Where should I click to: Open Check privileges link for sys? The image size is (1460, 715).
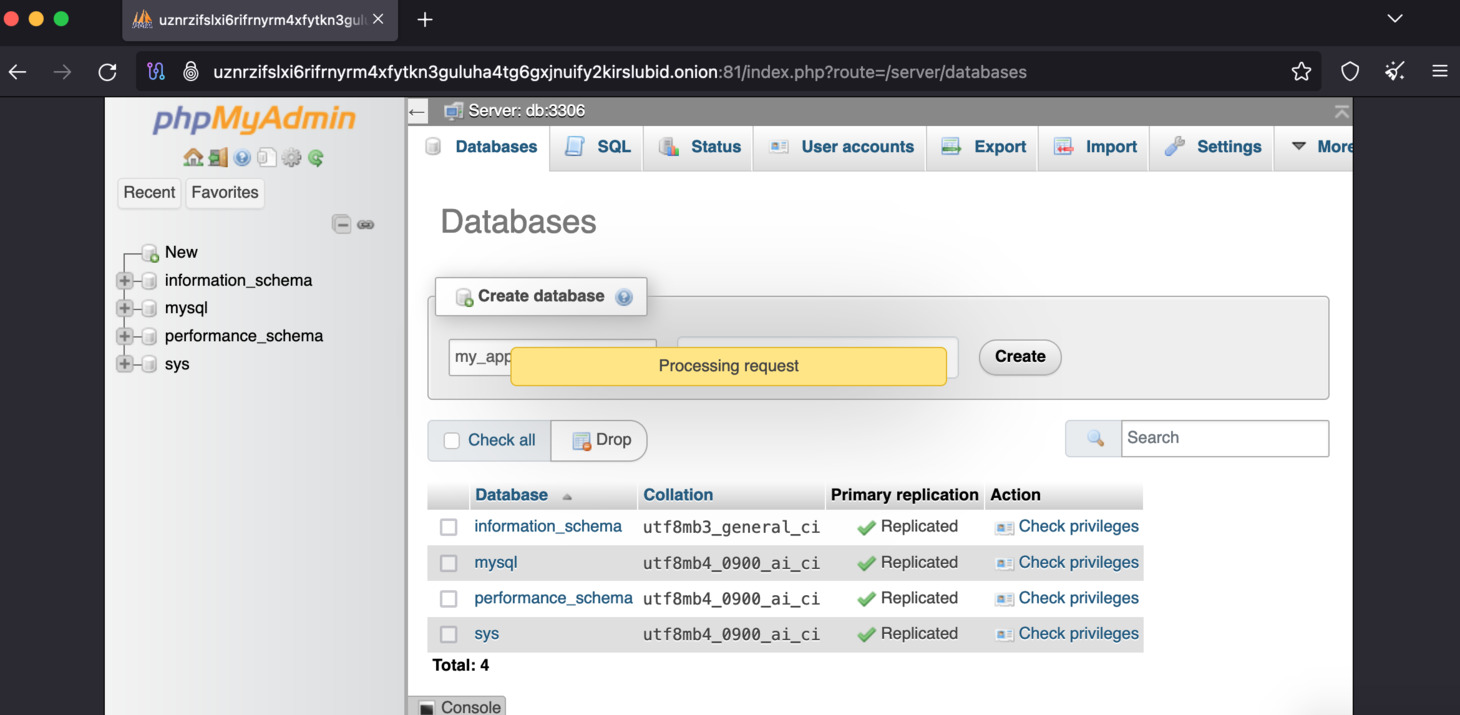[x=1078, y=634]
